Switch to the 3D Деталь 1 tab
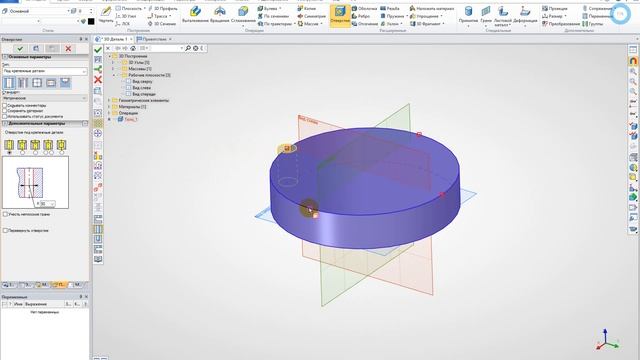This screenshot has height=360, width=640. point(113,39)
